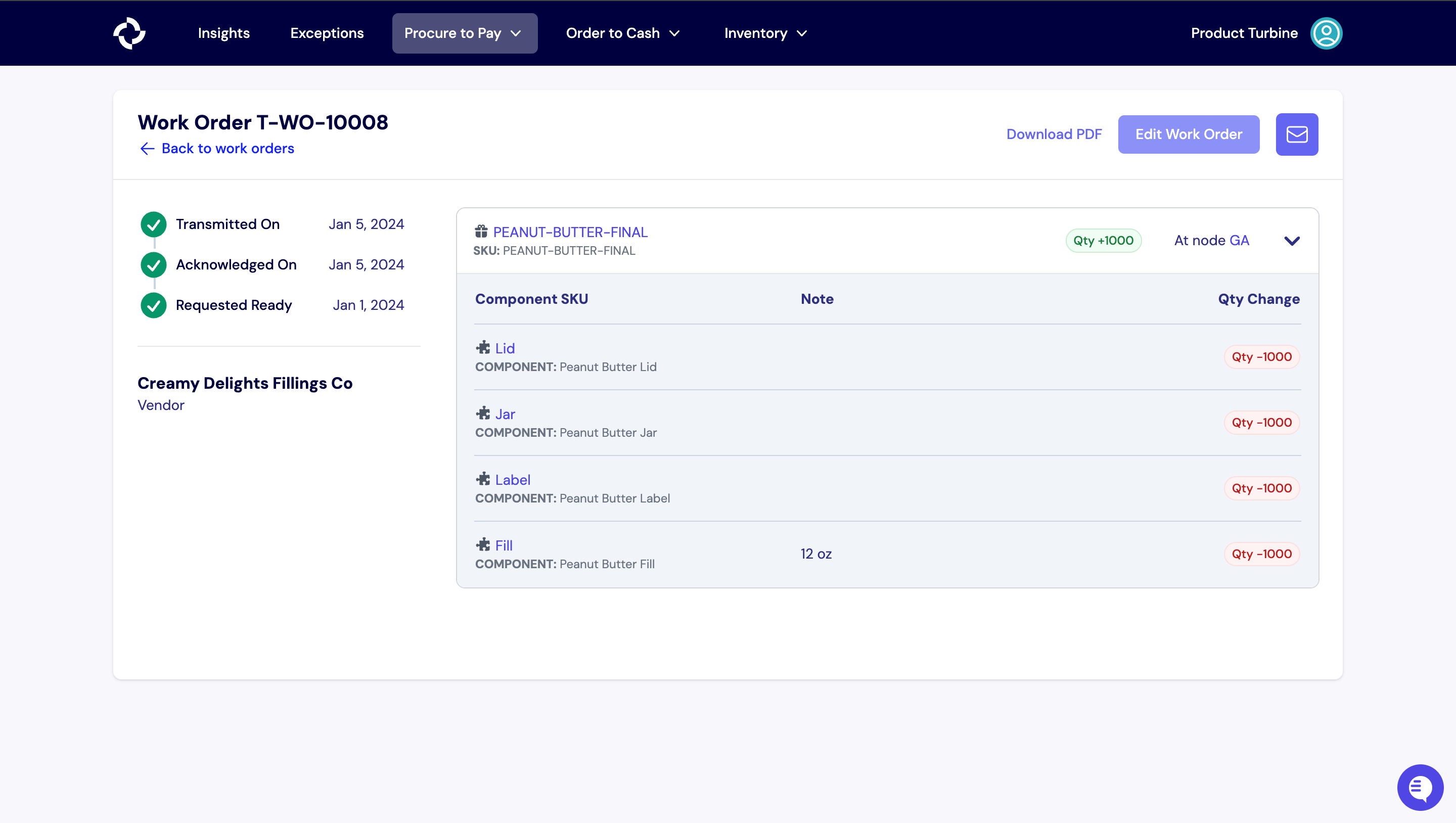Click the green Qty +1000 badge
1456x823 pixels.
(x=1103, y=241)
